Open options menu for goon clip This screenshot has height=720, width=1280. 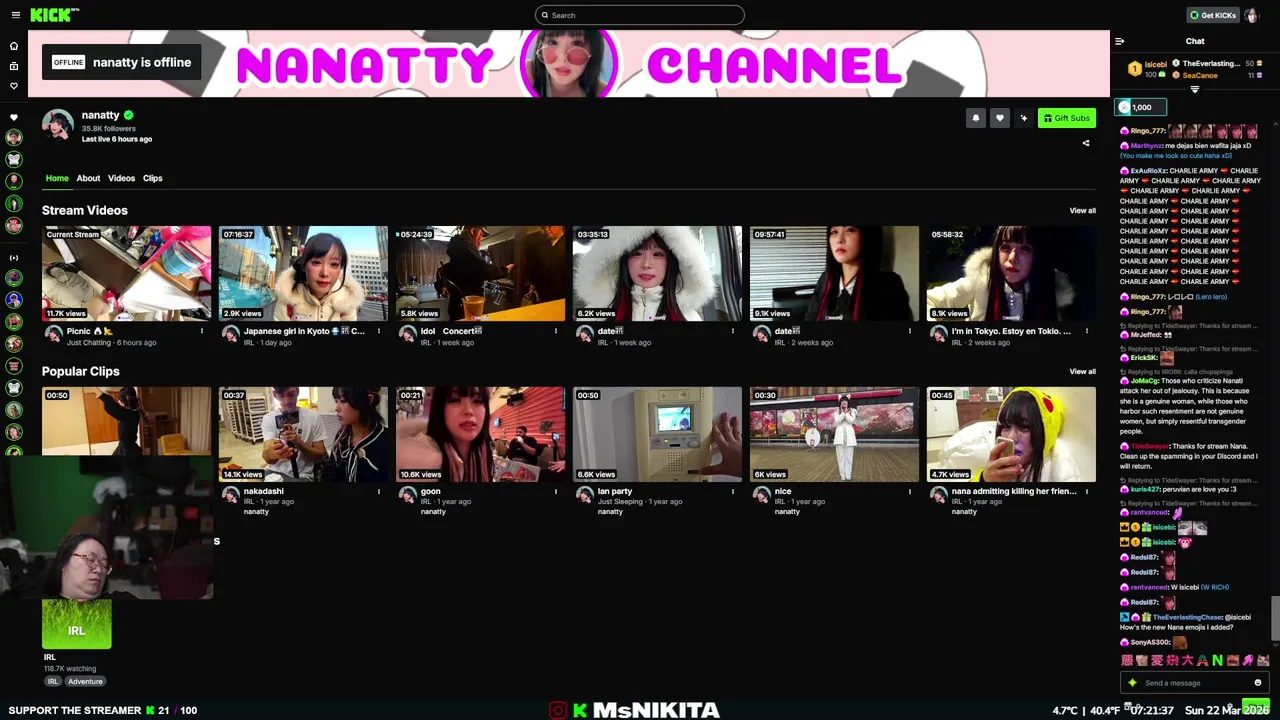point(556,492)
